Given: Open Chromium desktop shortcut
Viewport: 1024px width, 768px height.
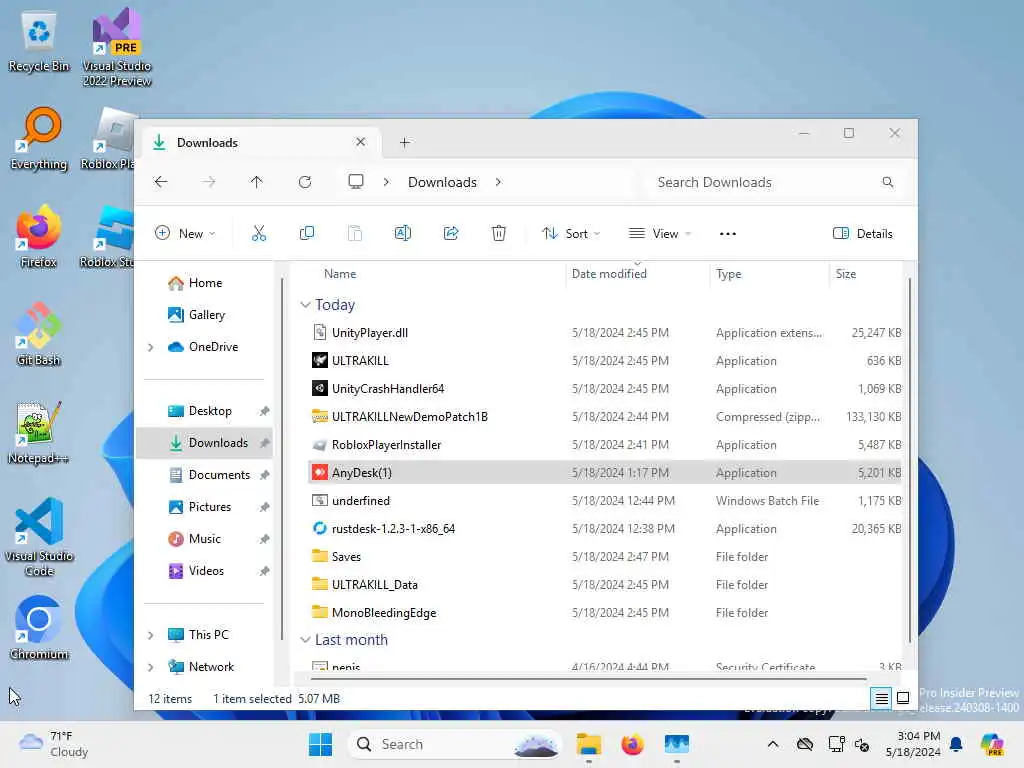Looking at the screenshot, I should [39, 628].
